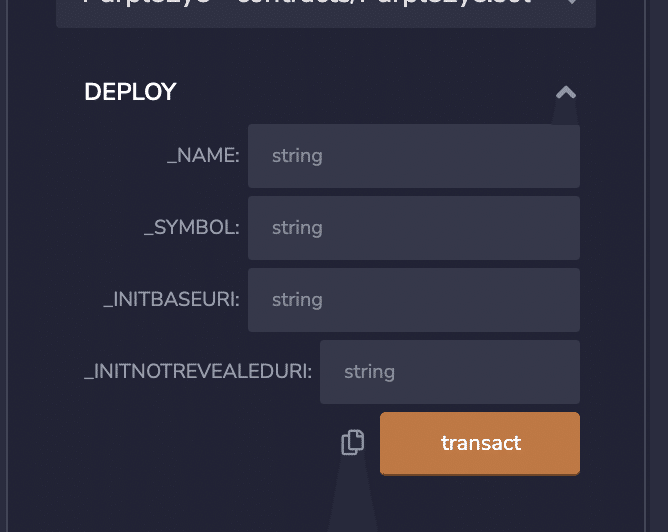Select the _INITNOTREVEALEDURI input box
This screenshot has height=532, width=668.
[449, 372]
